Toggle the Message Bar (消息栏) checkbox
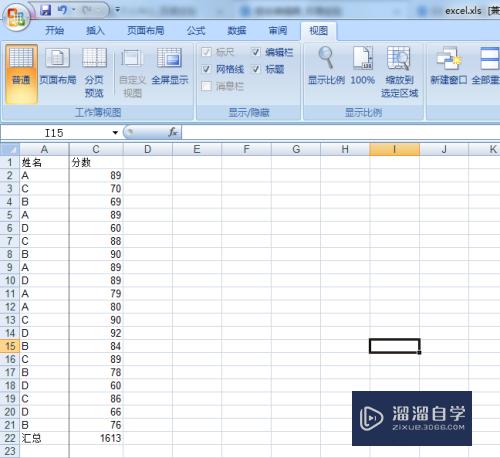Viewport: 500px width, 458px height. click(206, 86)
